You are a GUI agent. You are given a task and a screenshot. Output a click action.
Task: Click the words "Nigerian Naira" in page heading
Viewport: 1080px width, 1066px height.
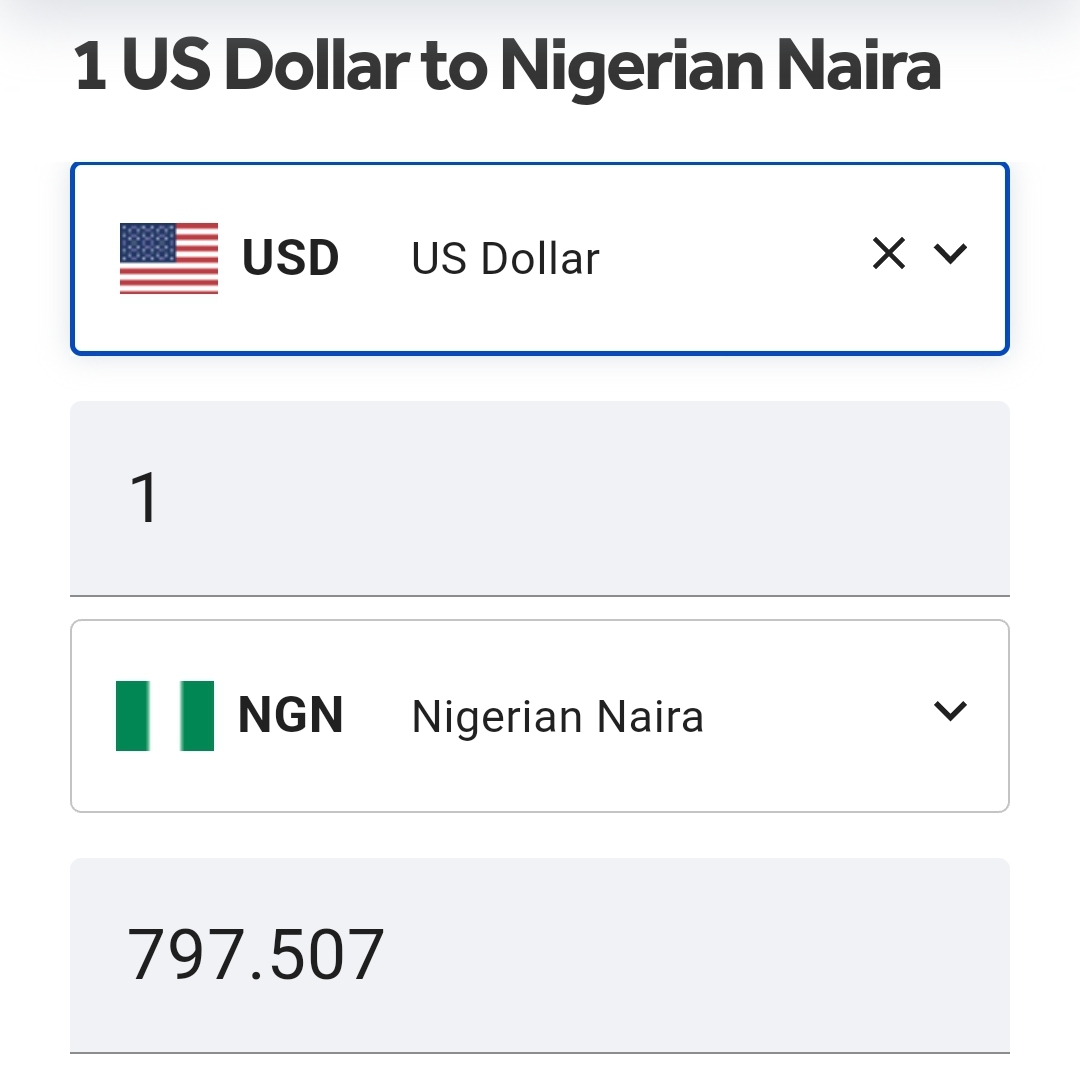pos(720,66)
